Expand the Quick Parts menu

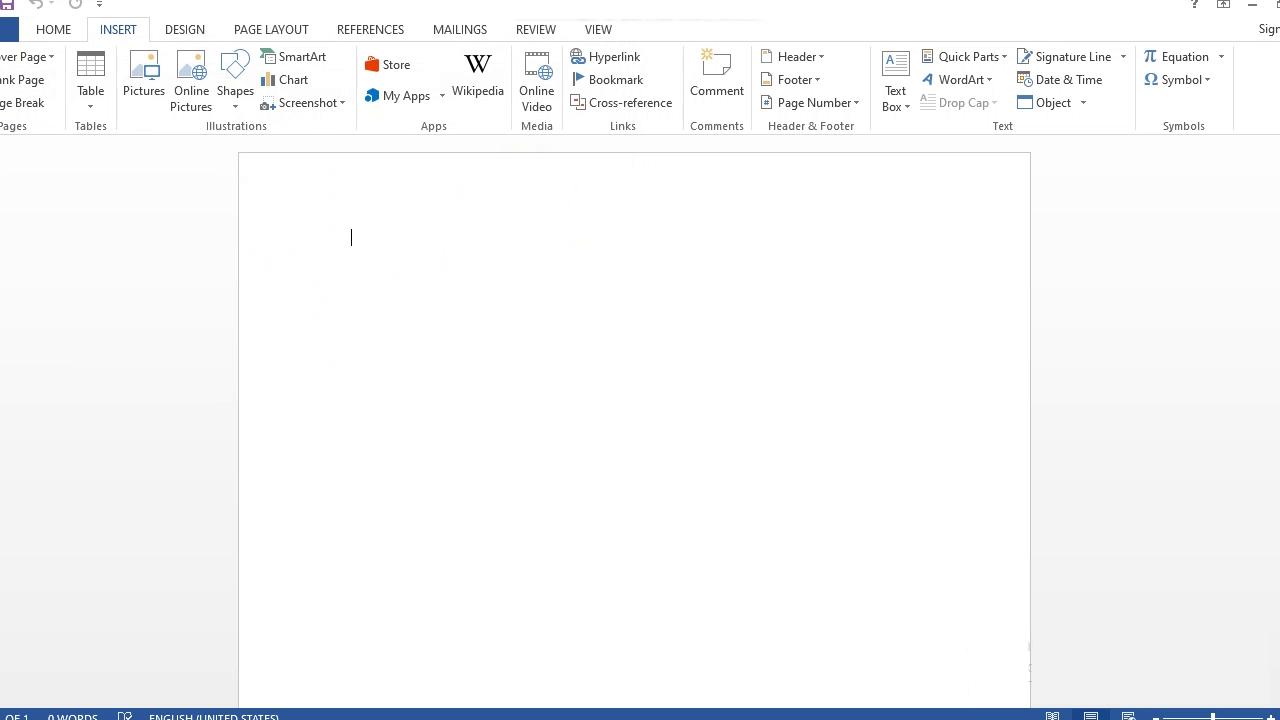pyautogui.click(x=964, y=57)
